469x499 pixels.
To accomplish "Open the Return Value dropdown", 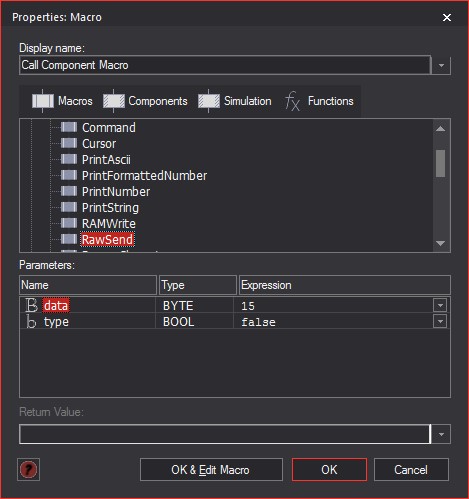I will [x=441, y=434].
